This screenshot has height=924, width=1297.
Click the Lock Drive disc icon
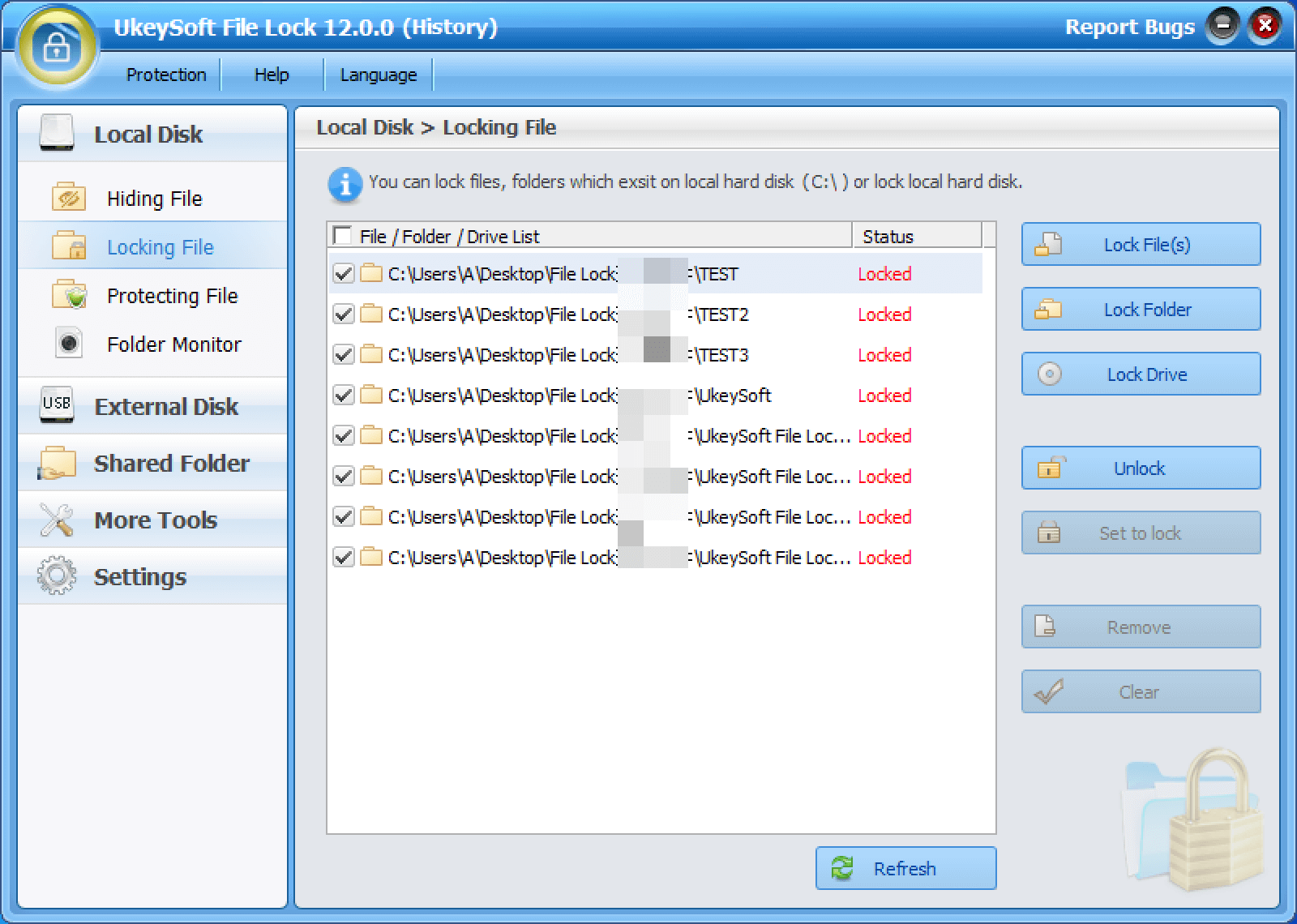click(x=1049, y=374)
